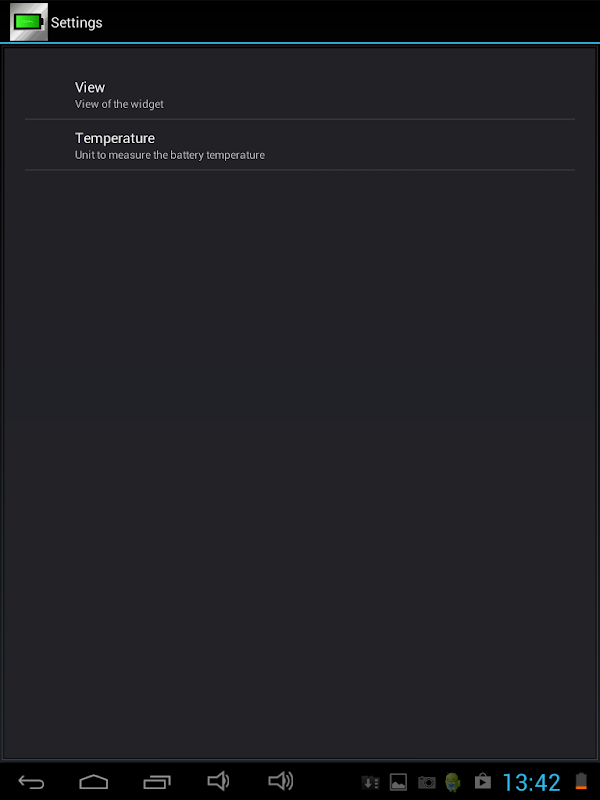Viewport: 600px width, 800px height.
Task: Tap the picture notification icon
Action: [x=398, y=782]
